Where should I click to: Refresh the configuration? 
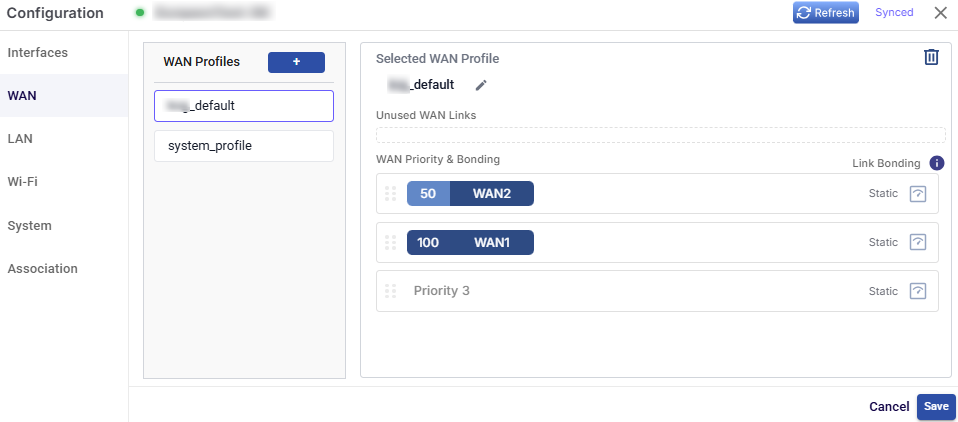(825, 13)
